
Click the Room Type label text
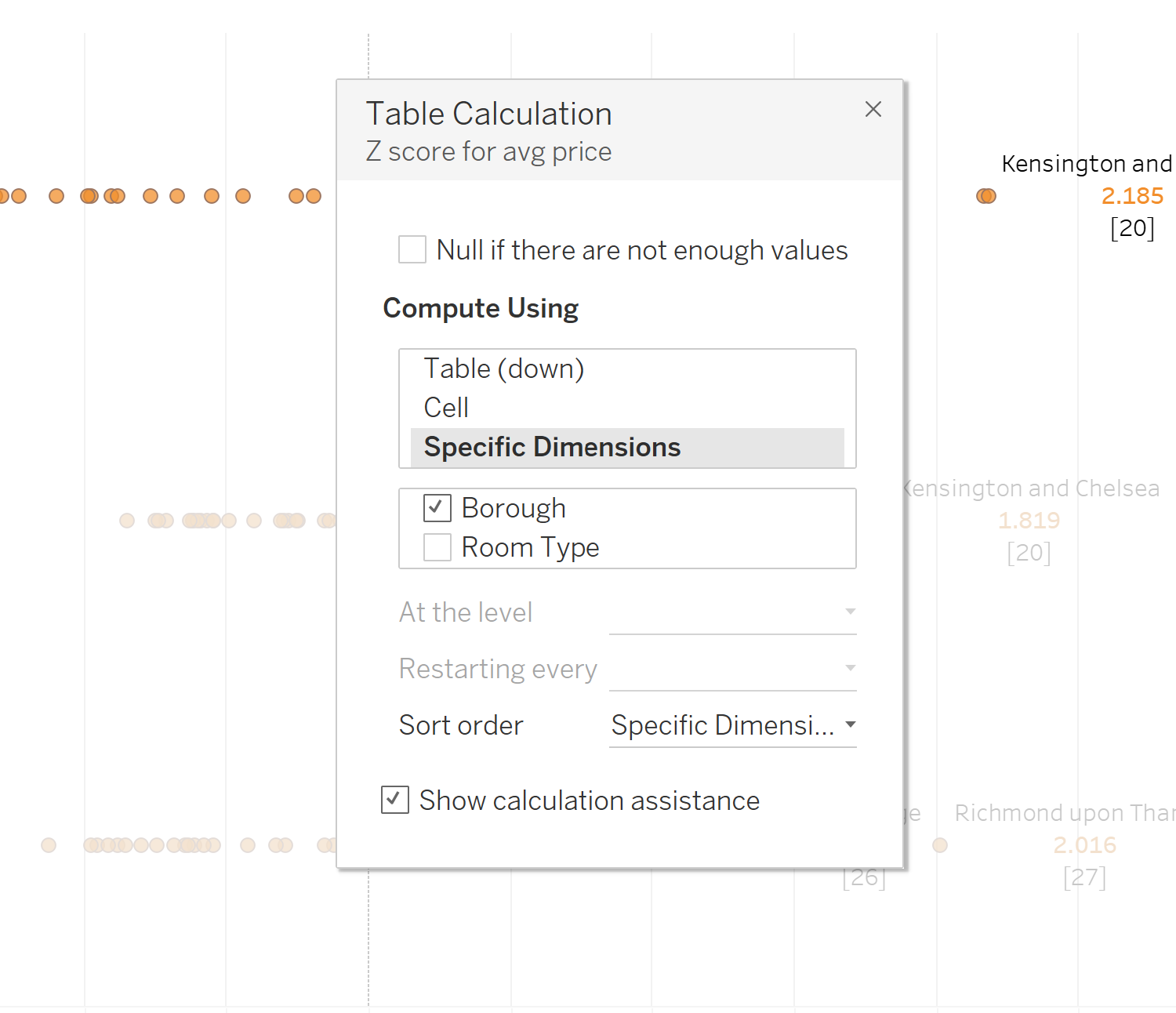coord(530,547)
